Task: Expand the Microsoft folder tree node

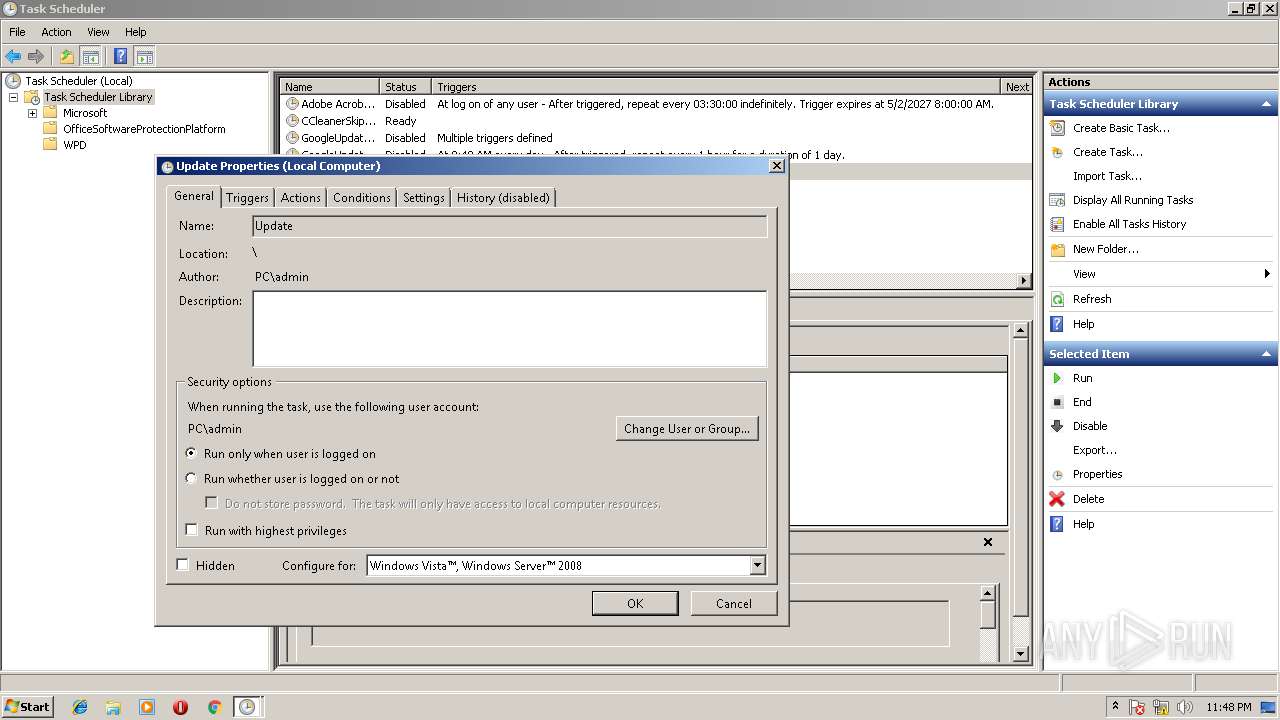Action: 32,113
